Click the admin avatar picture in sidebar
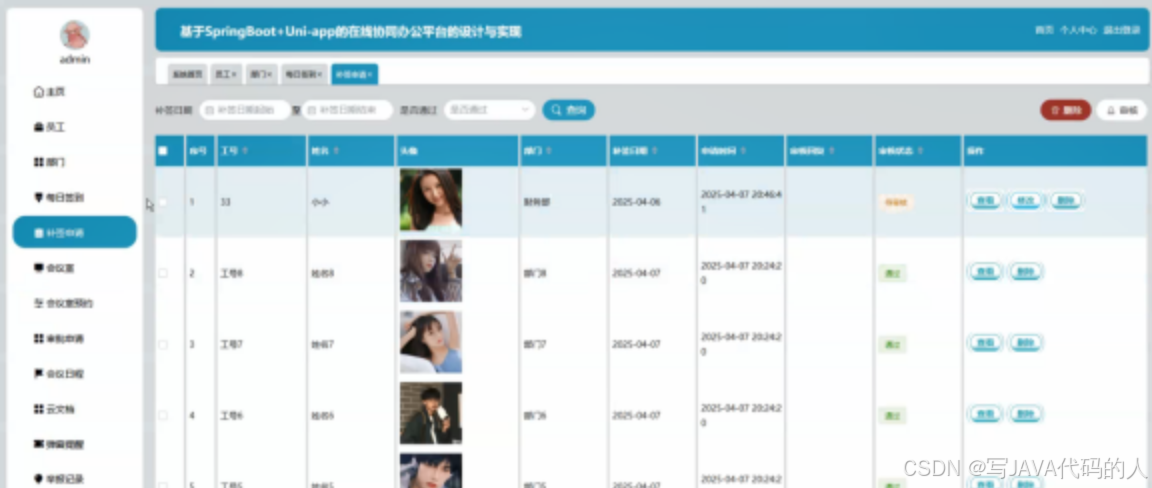The height and width of the screenshot is (488, 1152). 74,35
